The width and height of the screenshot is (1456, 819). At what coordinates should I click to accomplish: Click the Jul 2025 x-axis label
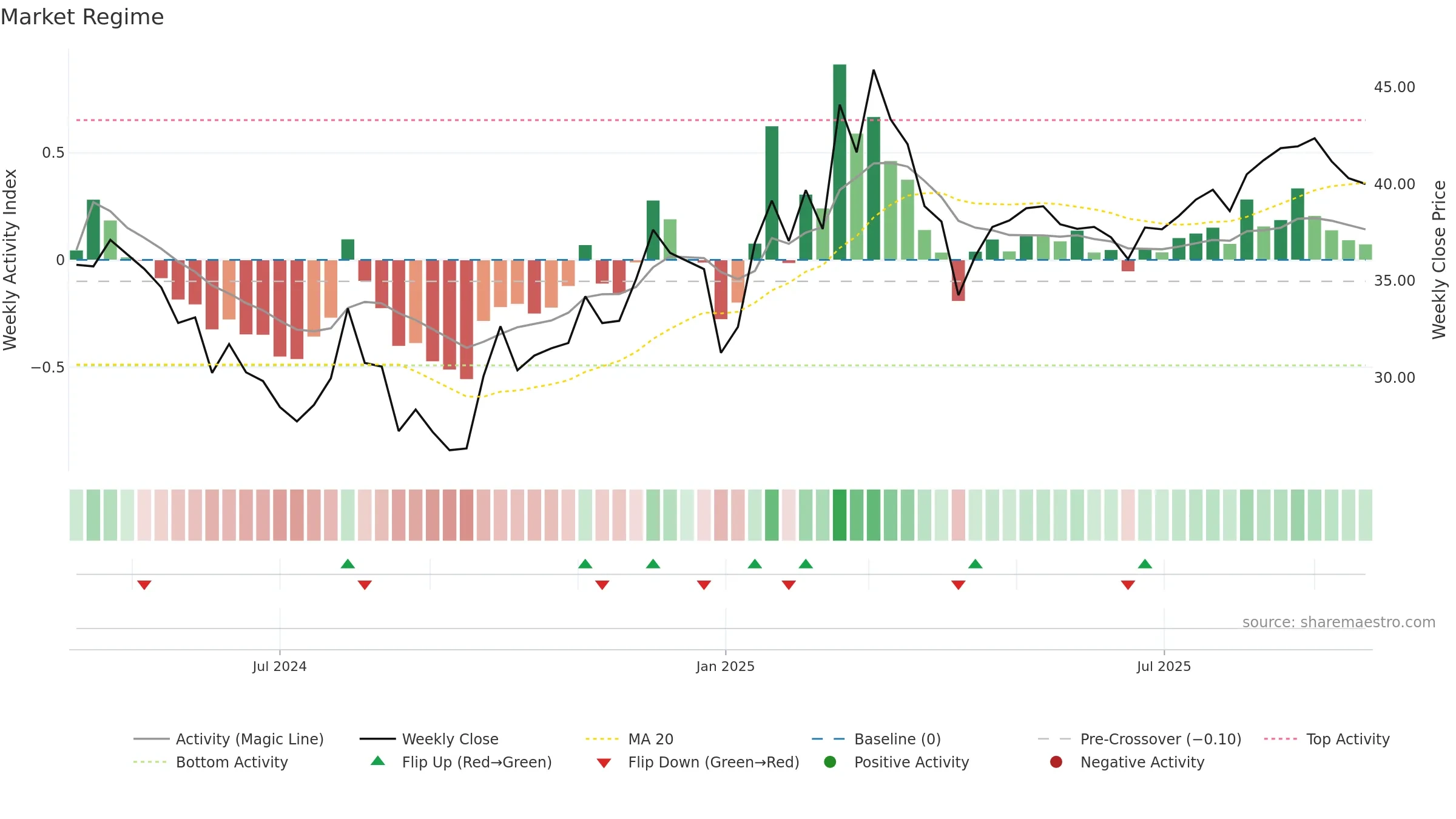(1164, 666)
